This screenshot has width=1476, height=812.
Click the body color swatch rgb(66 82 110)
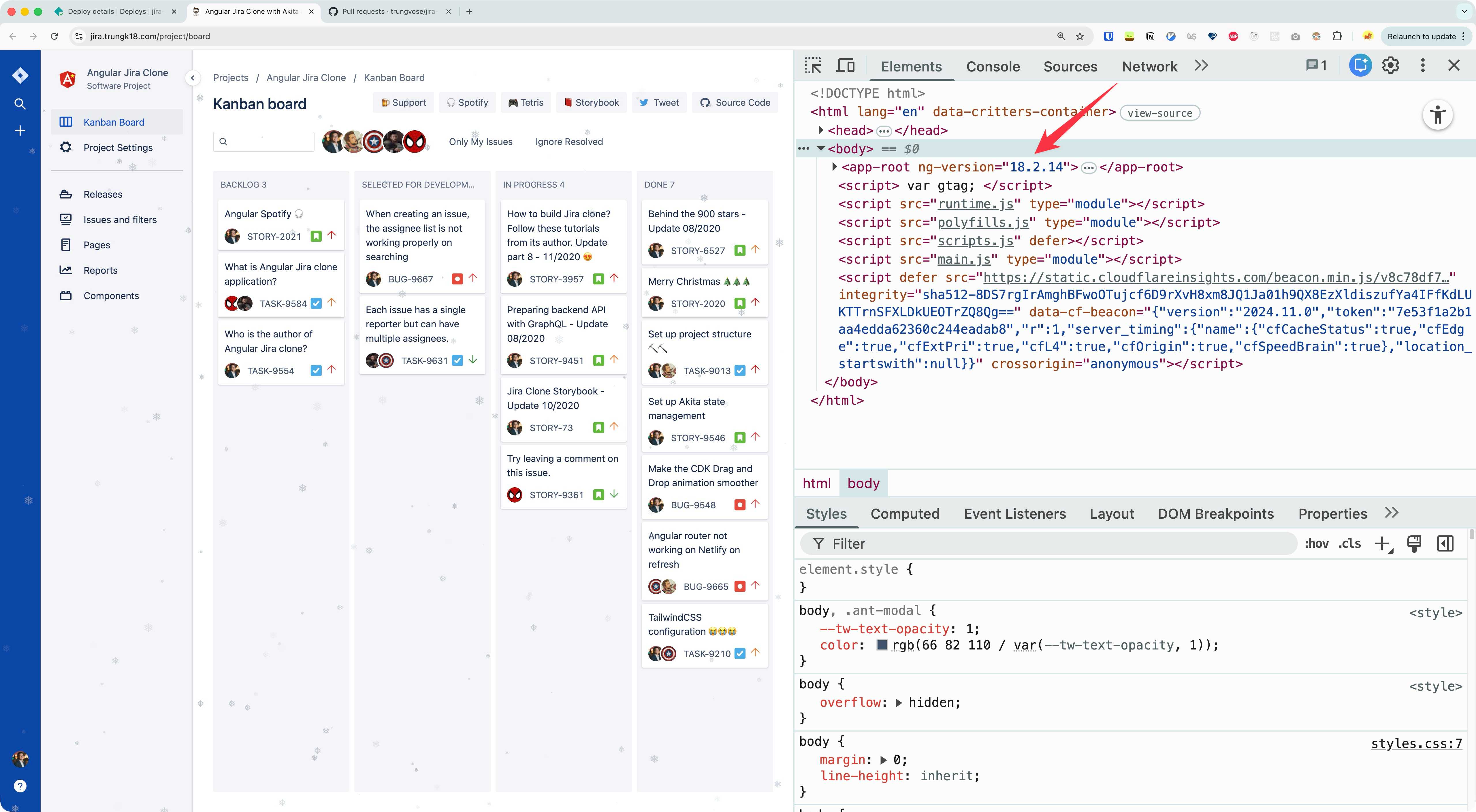pos(882,645)
